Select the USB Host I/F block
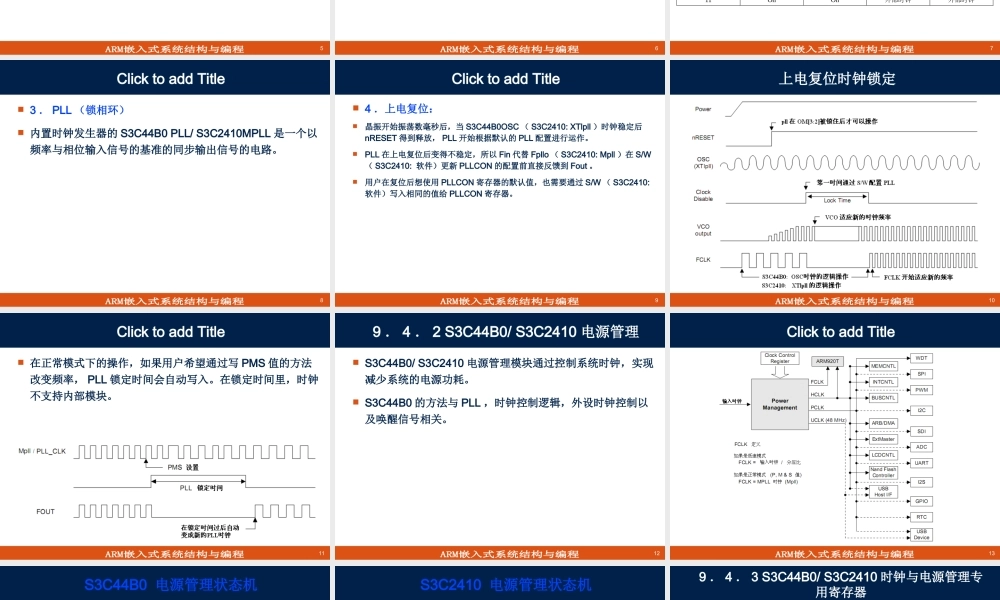The image size is (1000, 600). point(881,491)
